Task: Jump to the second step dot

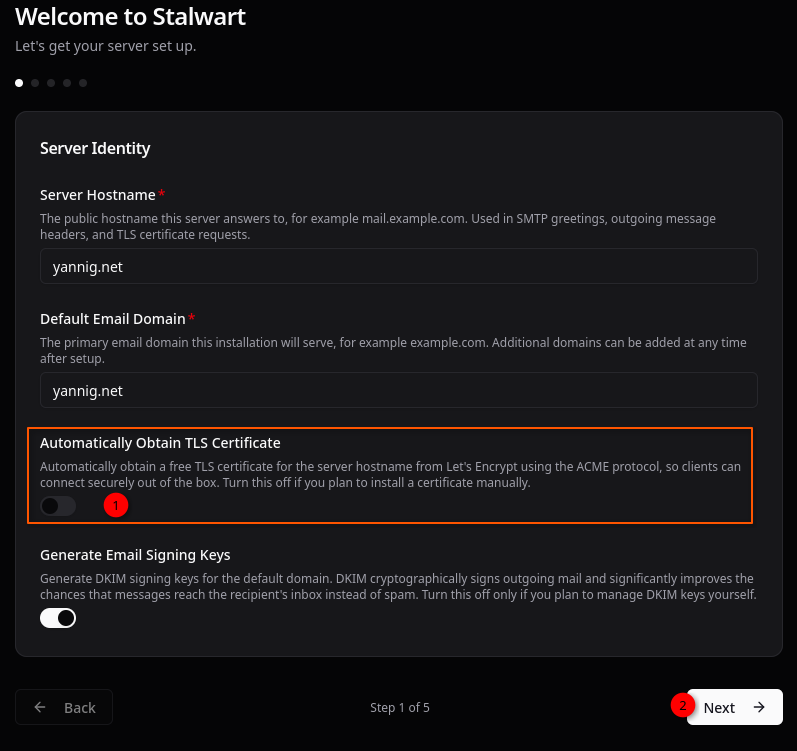Action: click(x=35, y=83)
